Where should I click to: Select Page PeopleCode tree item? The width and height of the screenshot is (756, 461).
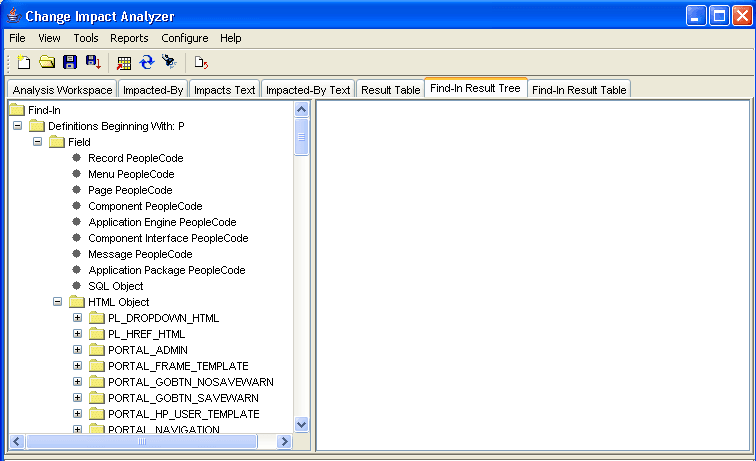click(x=130, y=190)
